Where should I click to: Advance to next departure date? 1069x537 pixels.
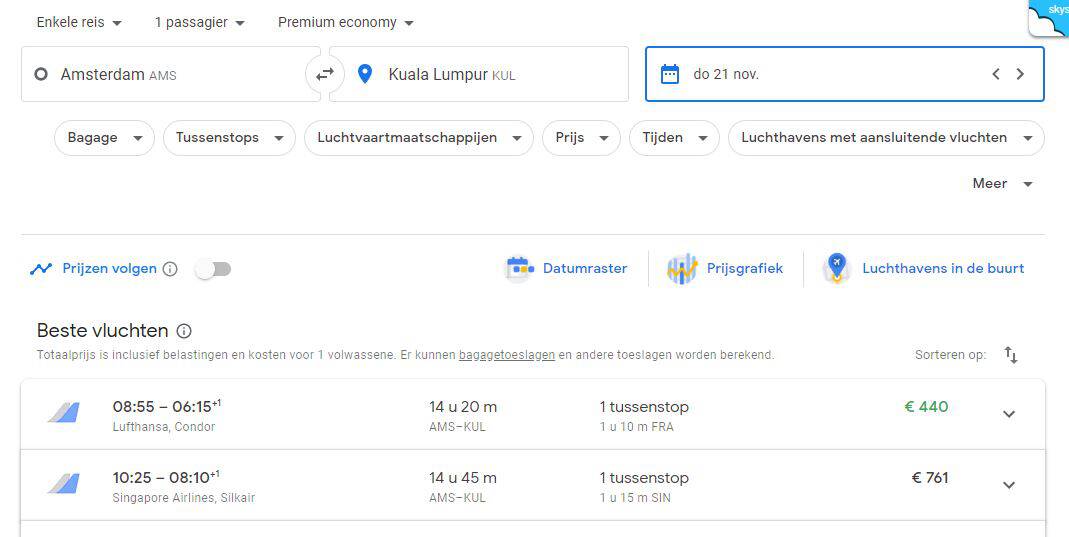coord(1020,74)
